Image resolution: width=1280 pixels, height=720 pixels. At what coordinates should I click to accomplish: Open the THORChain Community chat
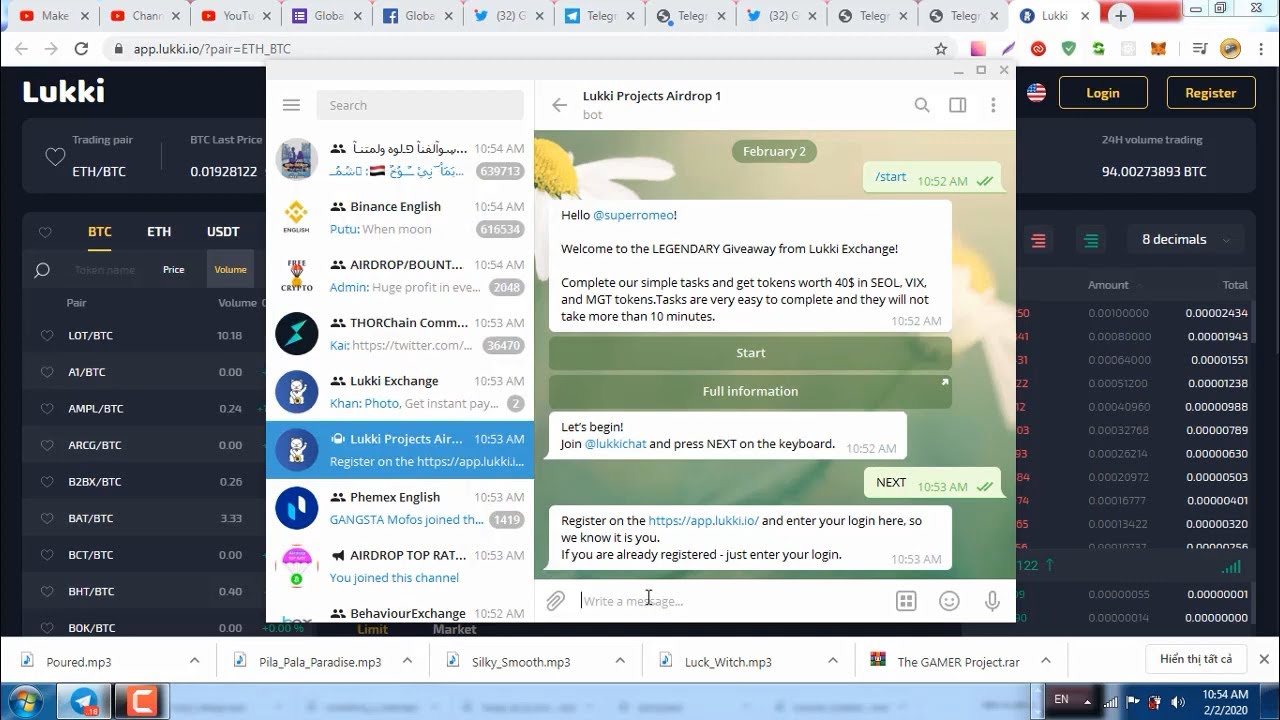coord(400,333)
